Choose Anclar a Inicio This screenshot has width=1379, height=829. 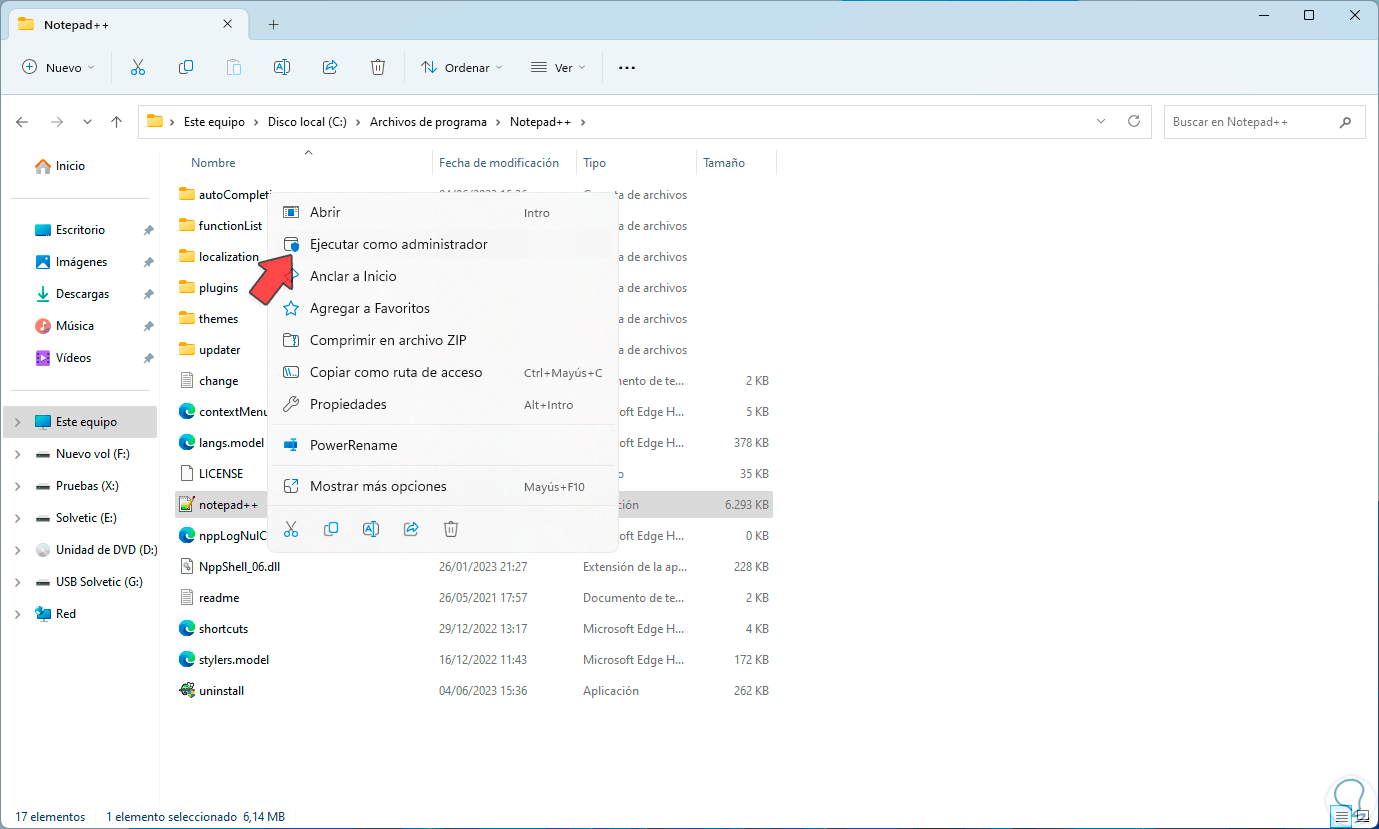tap(442, 276)
